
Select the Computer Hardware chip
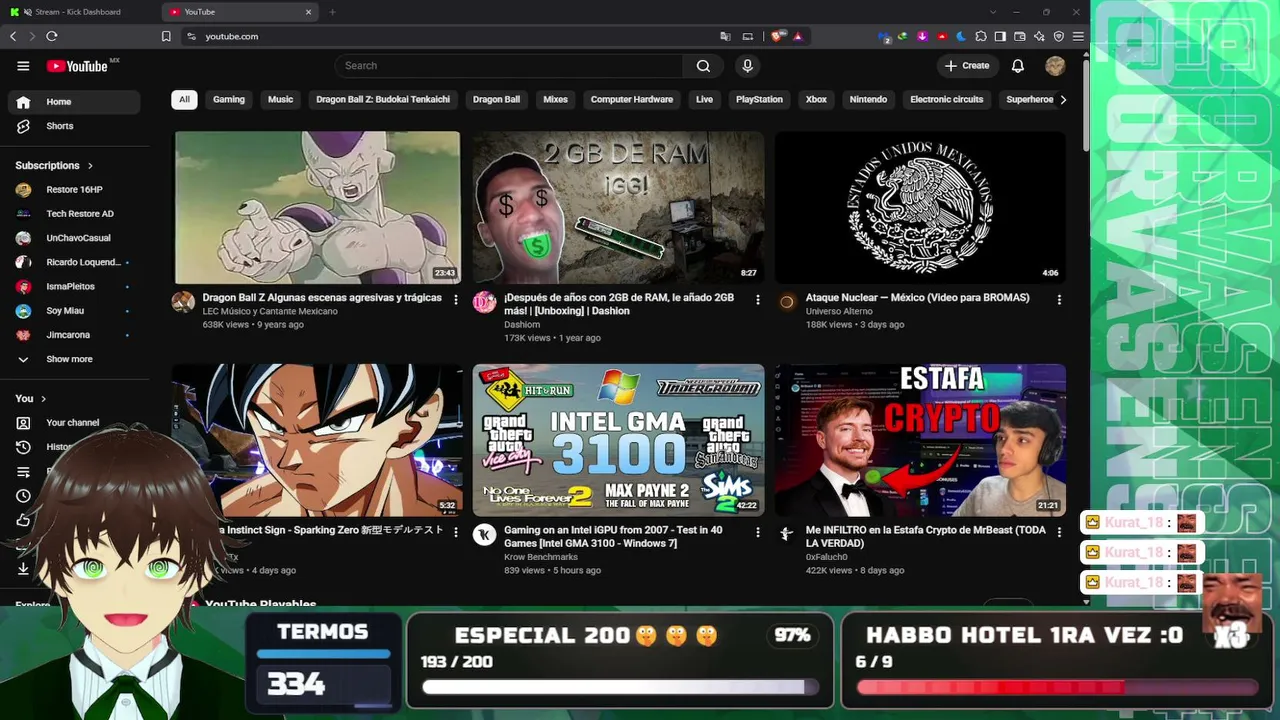[632, 100]
